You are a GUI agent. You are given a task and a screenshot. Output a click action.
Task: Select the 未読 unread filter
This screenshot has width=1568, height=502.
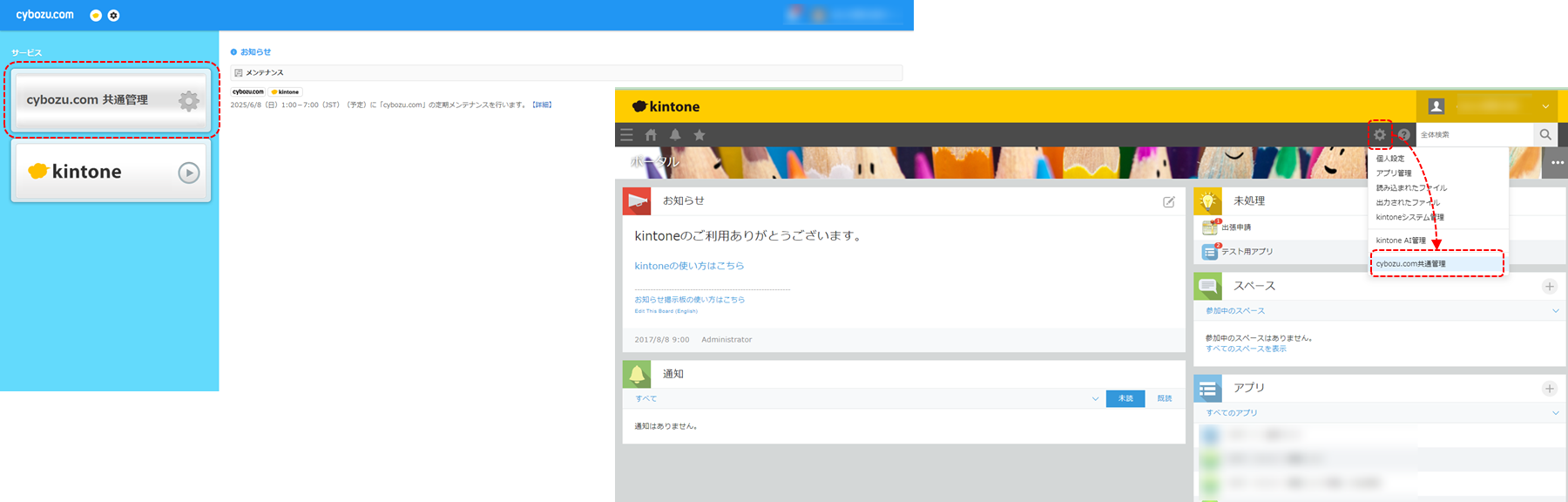click(x=1125, y=398)
